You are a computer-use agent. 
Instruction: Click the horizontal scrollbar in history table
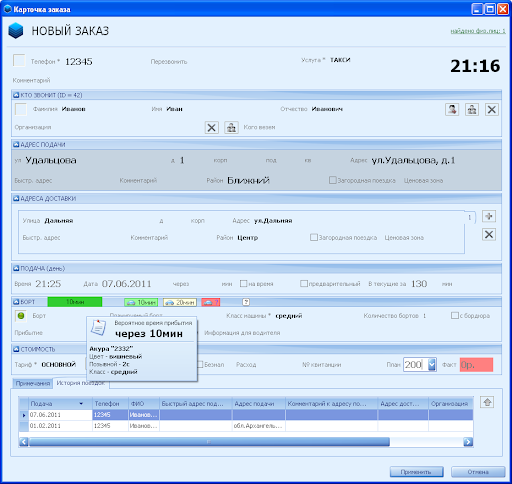point(246,442)
